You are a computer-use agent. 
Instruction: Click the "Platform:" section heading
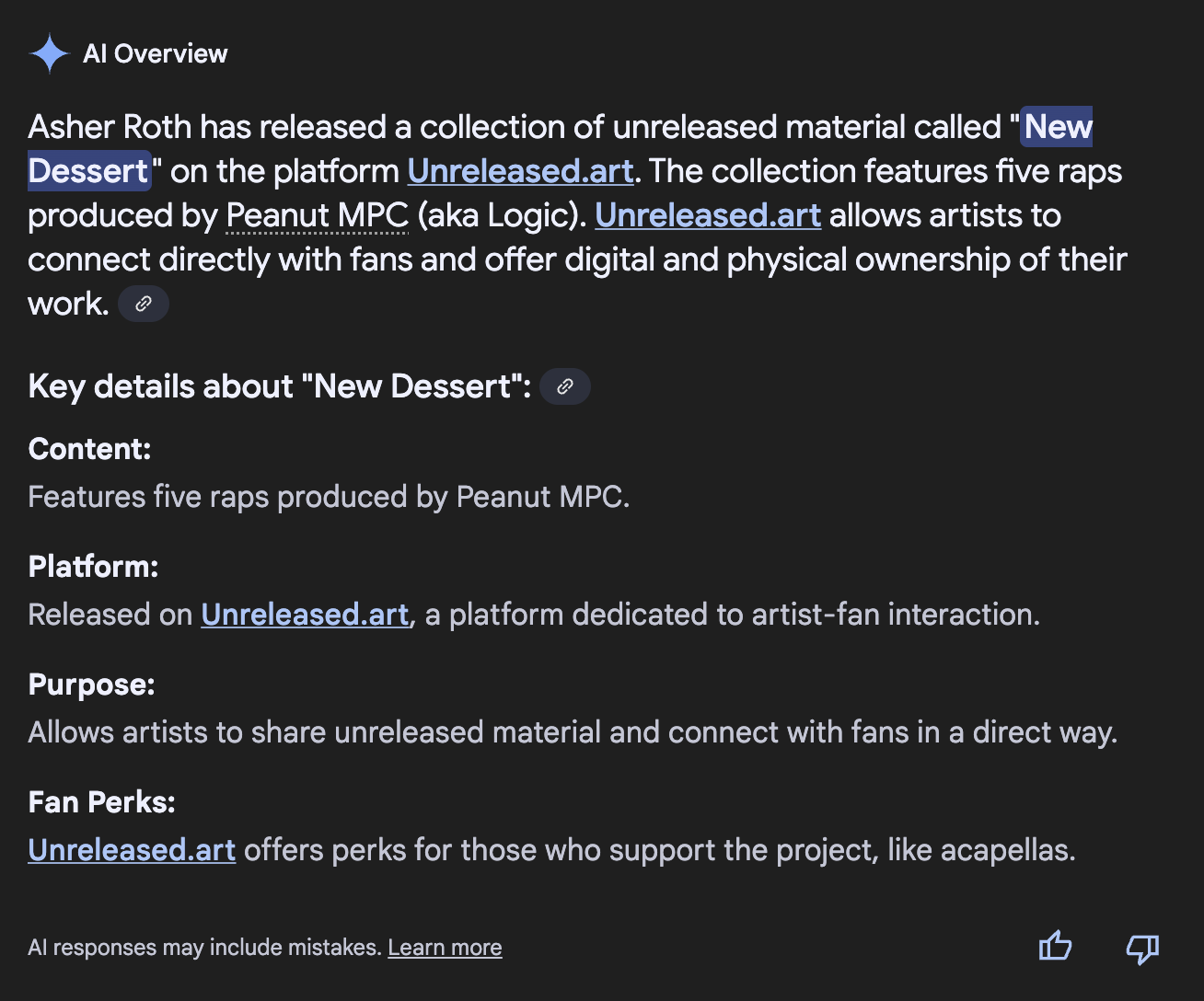pos(93,567)
